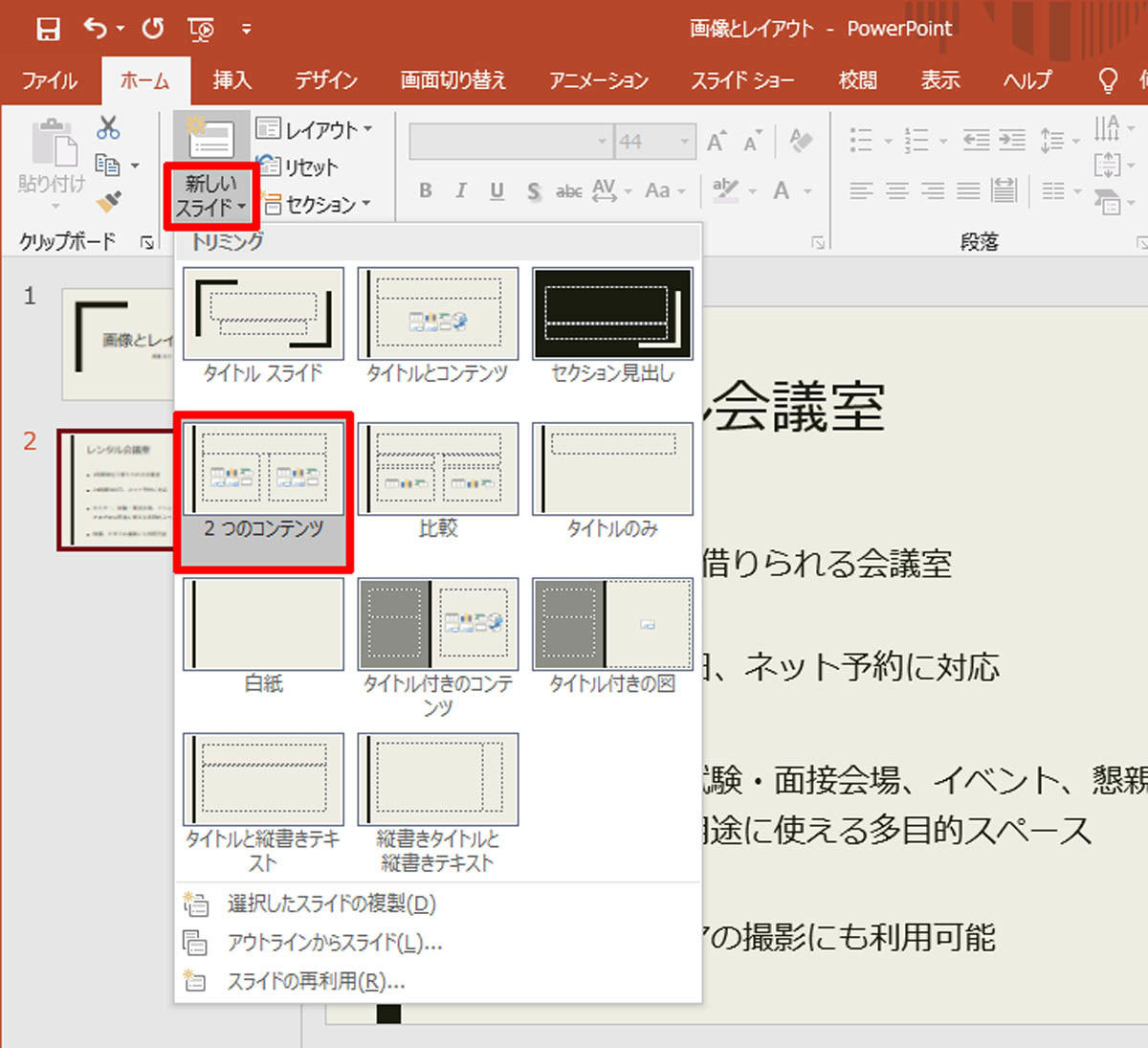Click the decrease font size icon
This screenshot has height=1048, width=1148.
pos(753,142)
